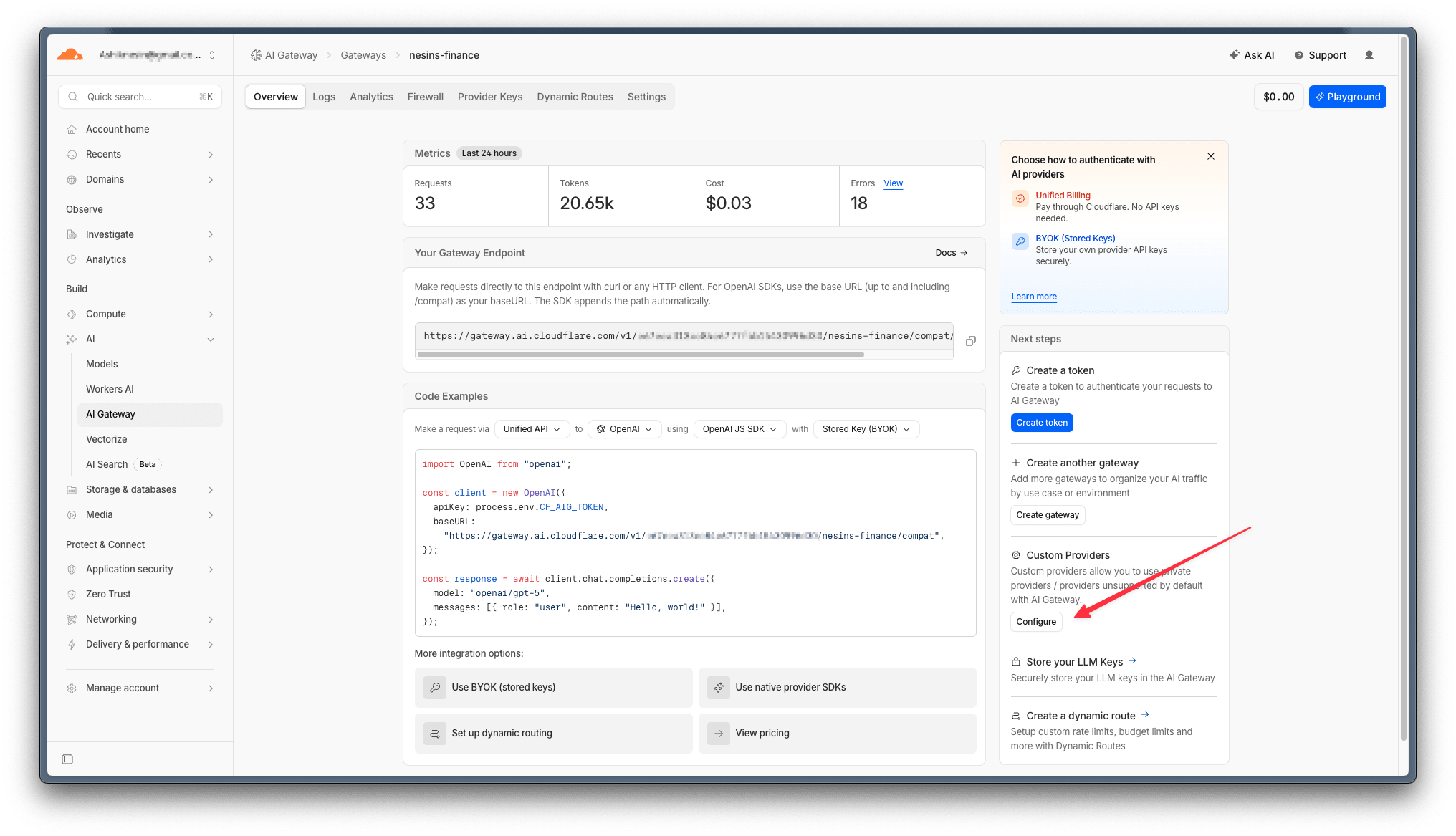Expand the Domains section
Screen dimensions: 1456x836
click(211, 180)
